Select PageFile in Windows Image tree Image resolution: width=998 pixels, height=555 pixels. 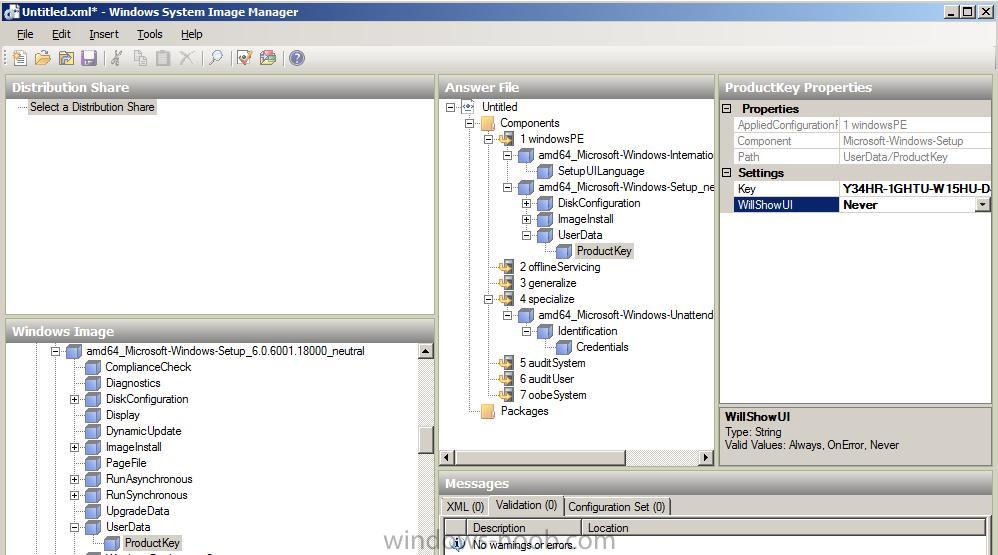[x=126, y=463]
